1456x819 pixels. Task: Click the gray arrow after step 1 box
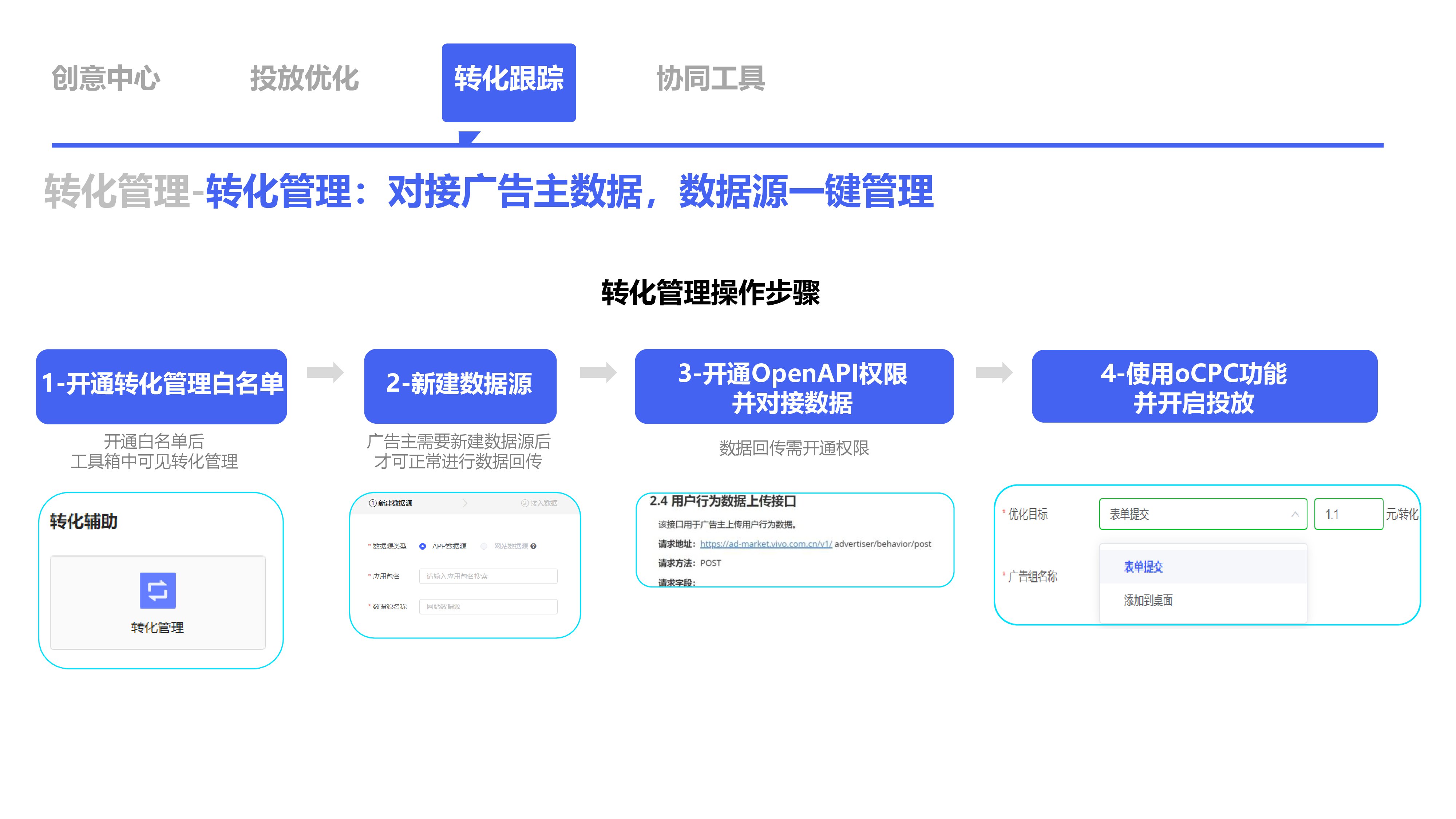[x=325, y=372]
